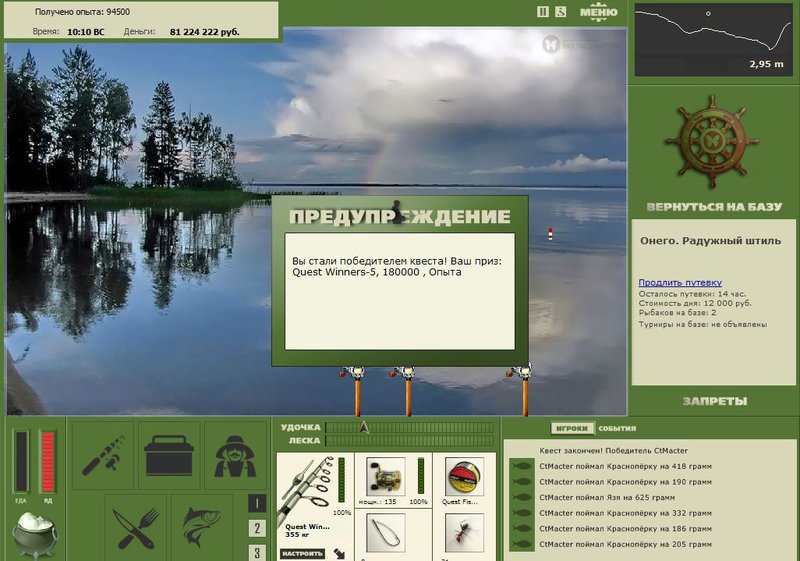The image size is (800, 561).
Task: Click the event 'Краснопёрку на 186 грамм'
Action: (x=625, y=529)
